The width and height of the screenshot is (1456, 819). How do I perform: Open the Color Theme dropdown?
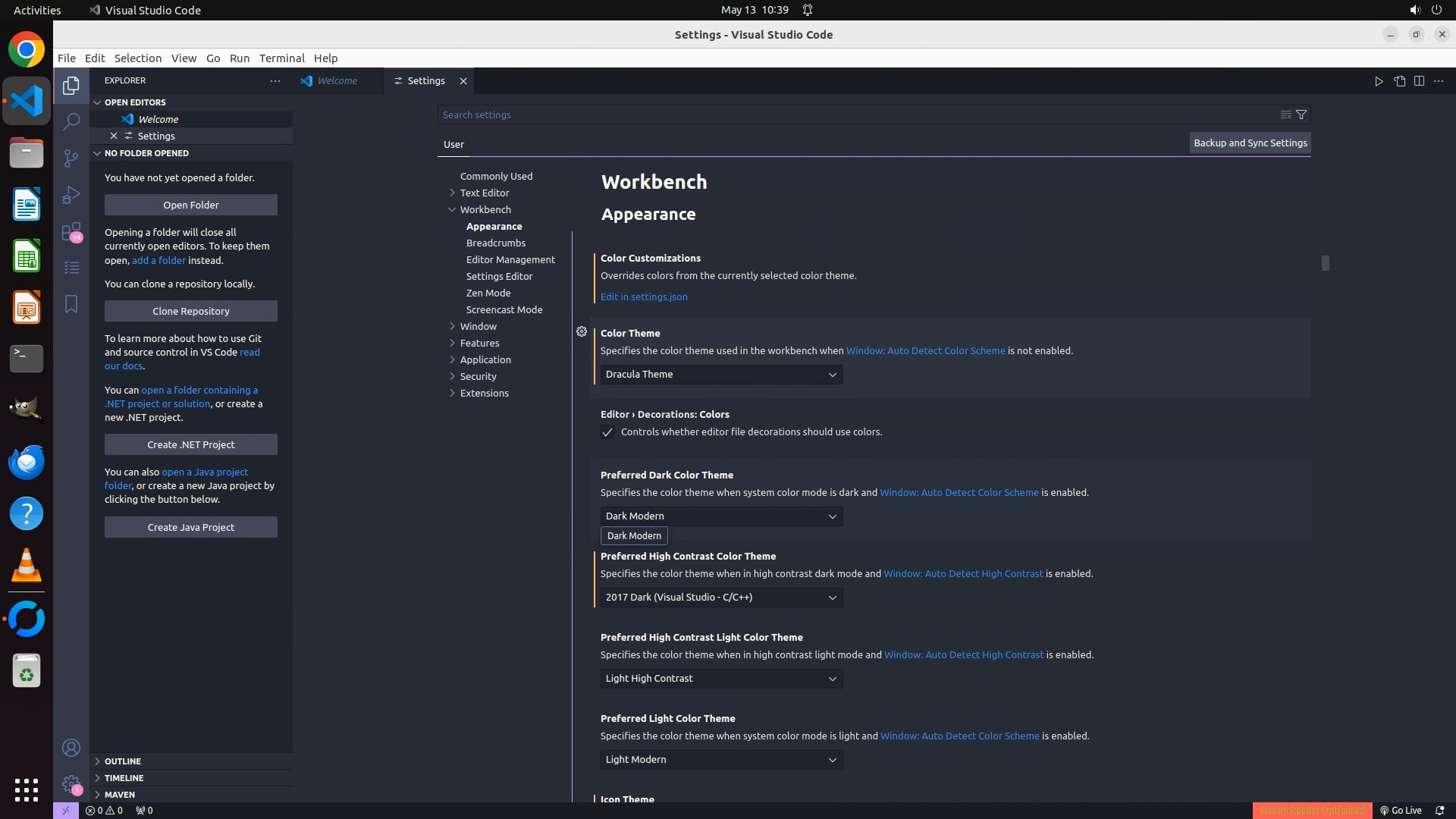721,375
